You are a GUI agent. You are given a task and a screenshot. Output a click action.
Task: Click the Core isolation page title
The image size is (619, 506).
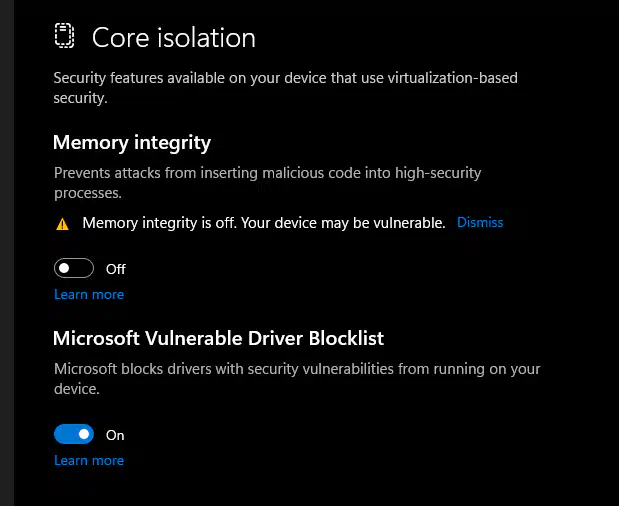[x=174, y=38]
